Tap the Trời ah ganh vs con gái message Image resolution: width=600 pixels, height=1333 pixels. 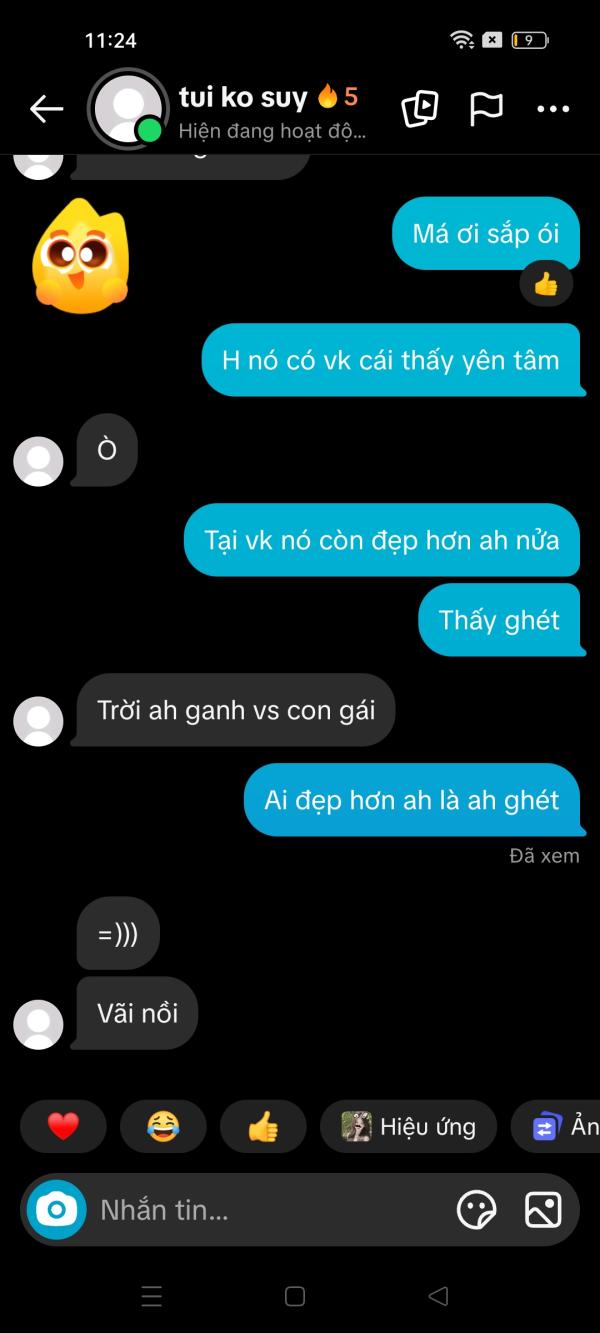coord(236,710)
